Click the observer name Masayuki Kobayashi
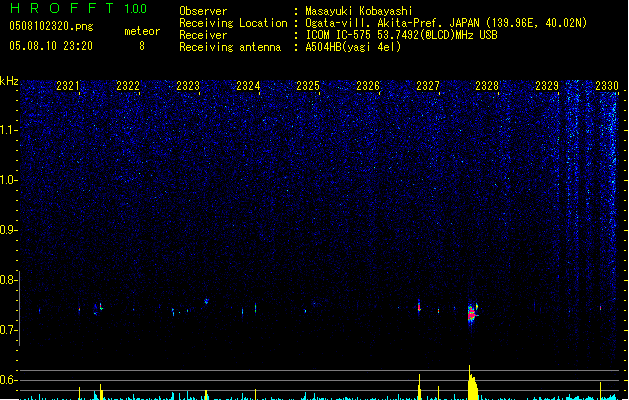The height and width of the screenshot is (400, 629). pyautogui.click(x=359, y=11)
